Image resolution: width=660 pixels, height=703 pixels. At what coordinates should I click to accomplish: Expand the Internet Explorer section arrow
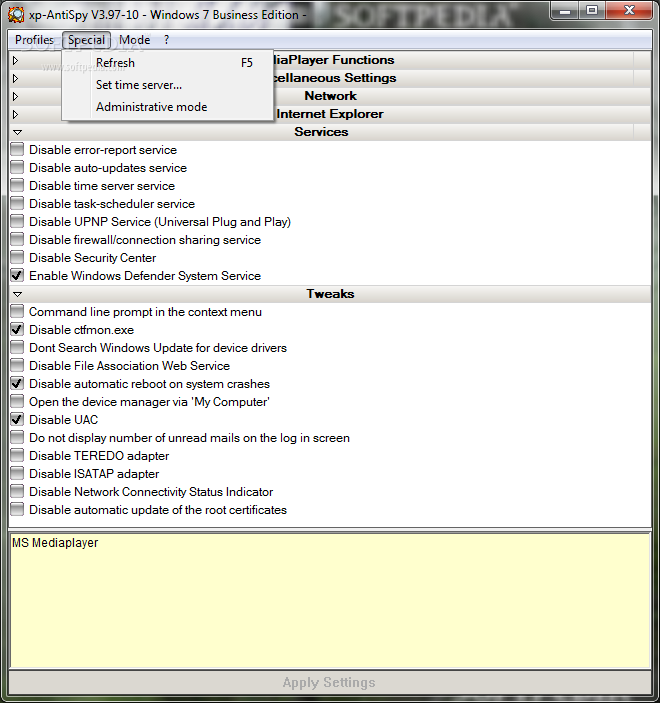pos(16,114)
